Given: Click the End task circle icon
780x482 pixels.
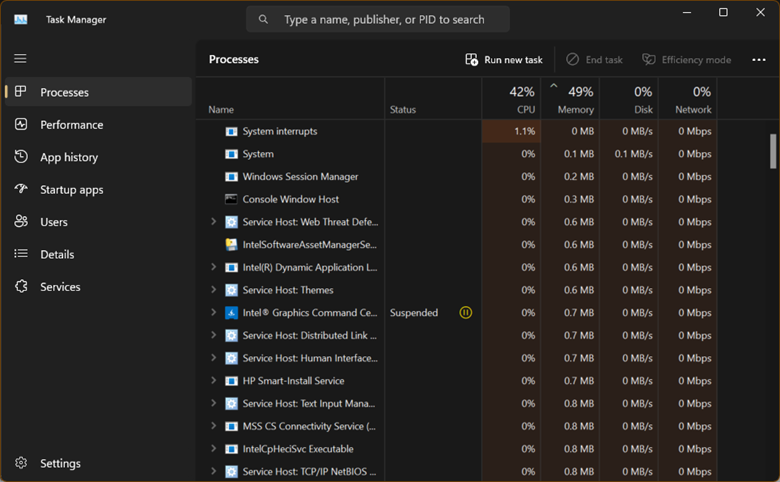Looking at the screenshot, I should point(573,59).
